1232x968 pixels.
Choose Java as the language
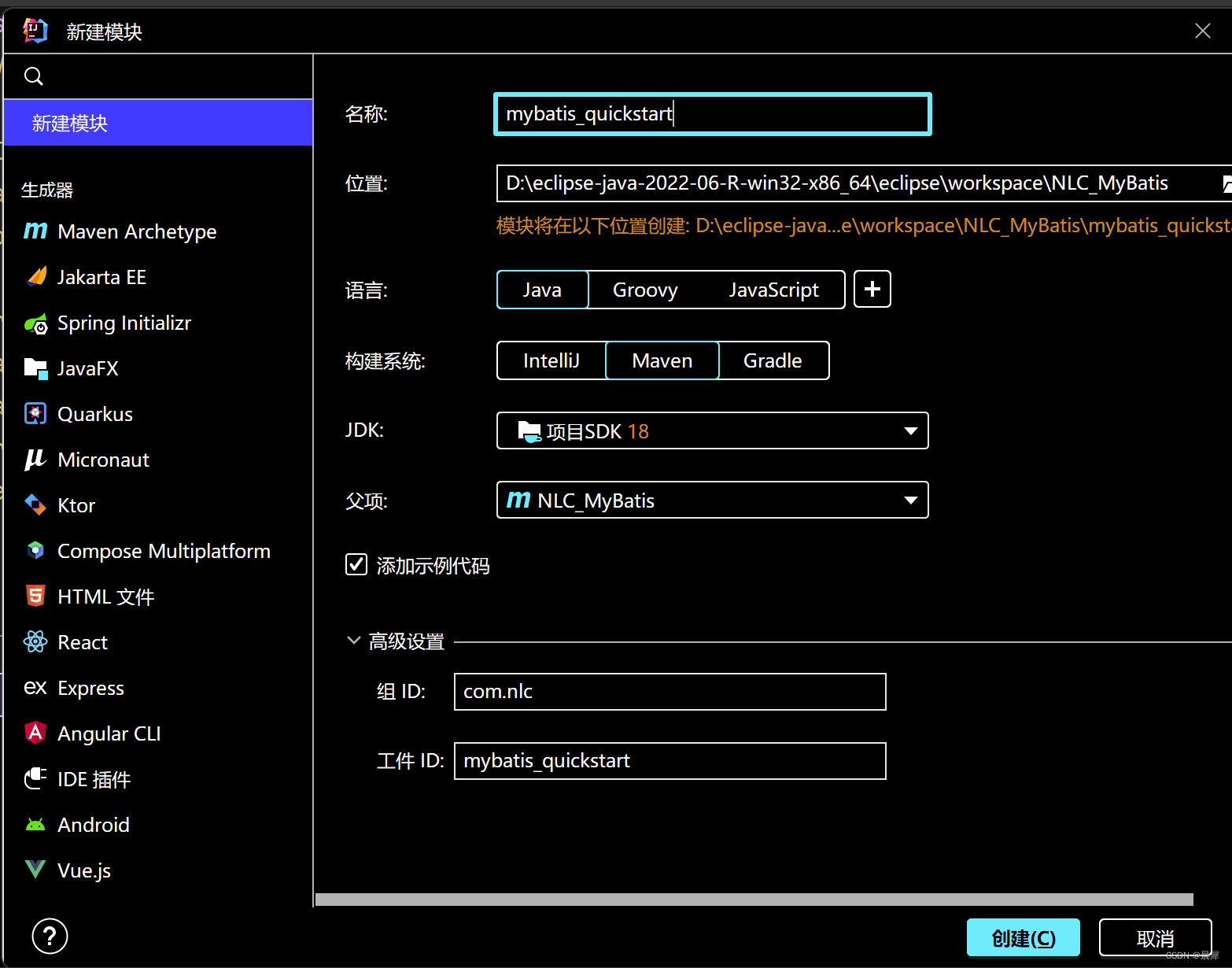tap(543, 290)
